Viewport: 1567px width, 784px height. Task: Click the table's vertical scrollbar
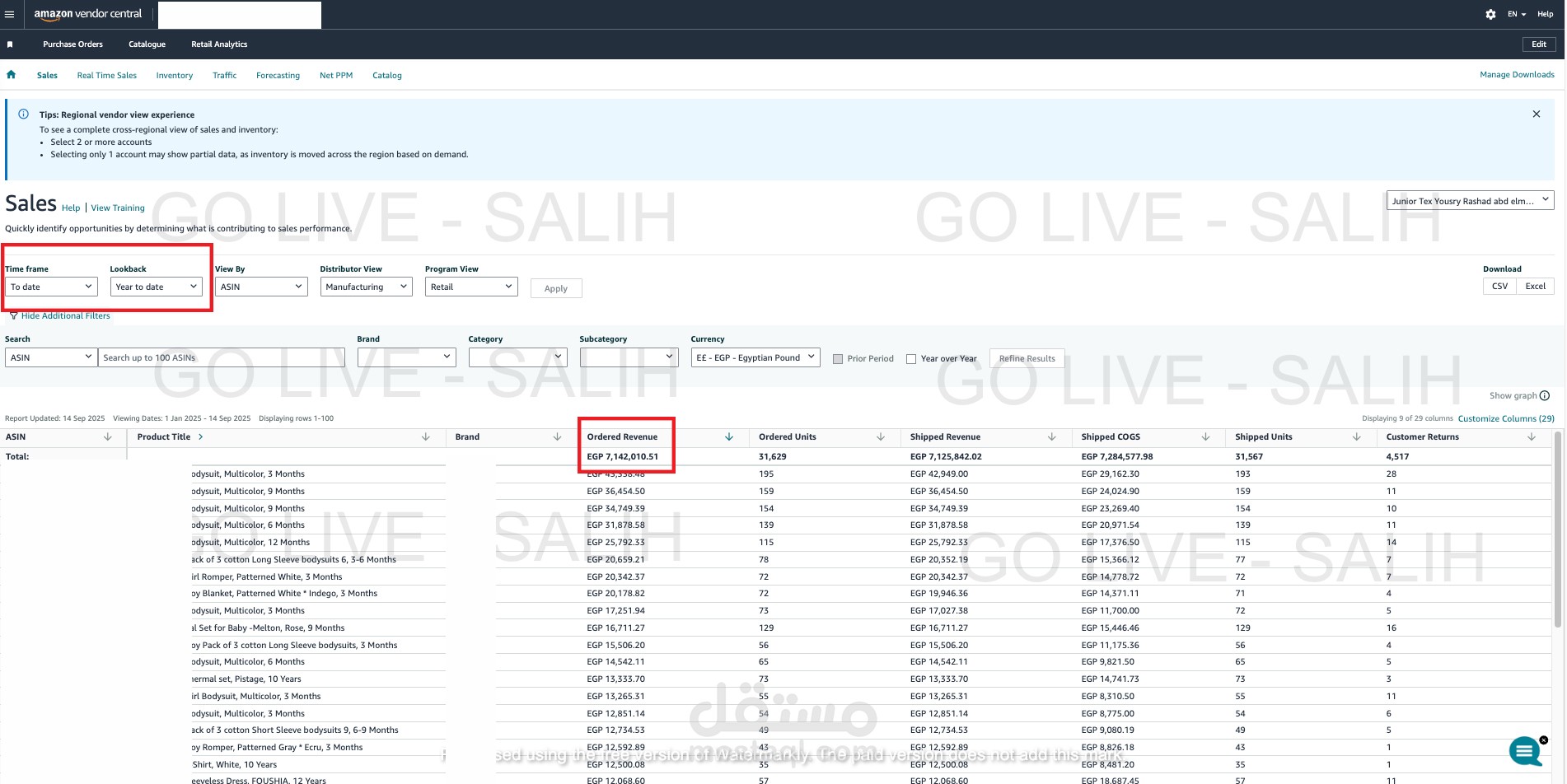[x=1557, y=530]
